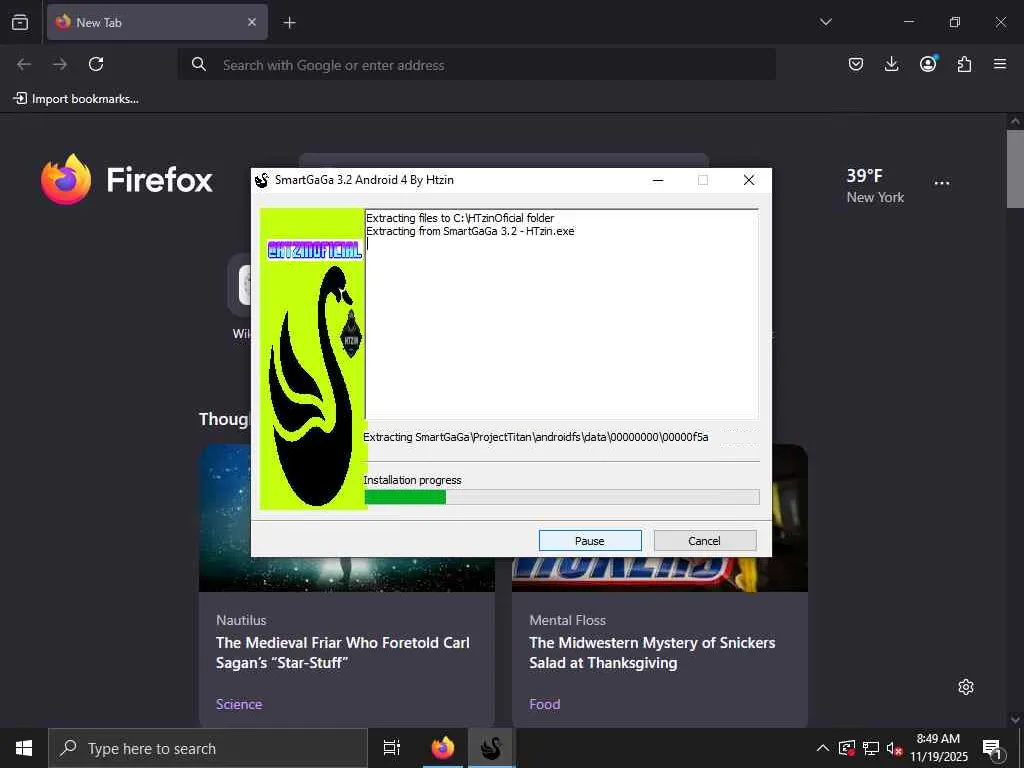The image size is (1024, 768).
Task: Click the scrollbar down arrow
Action: pyautogui.click(x=1015, y=720)
